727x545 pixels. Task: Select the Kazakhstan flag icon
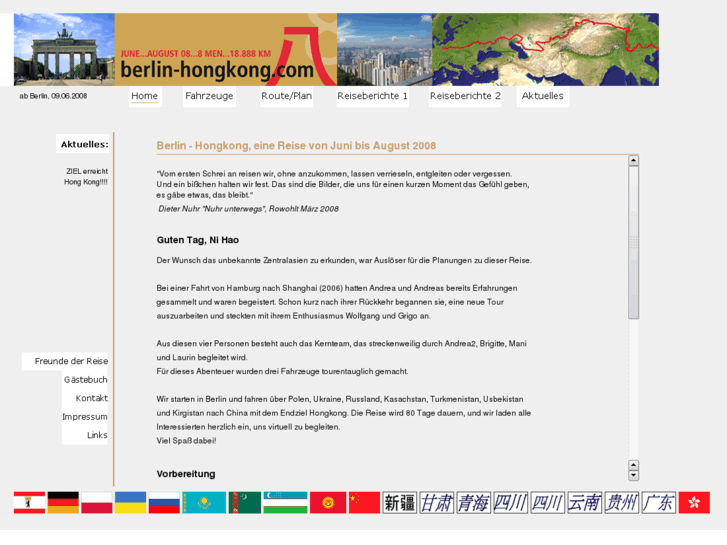pyautogui.click(x=204, y=502)
